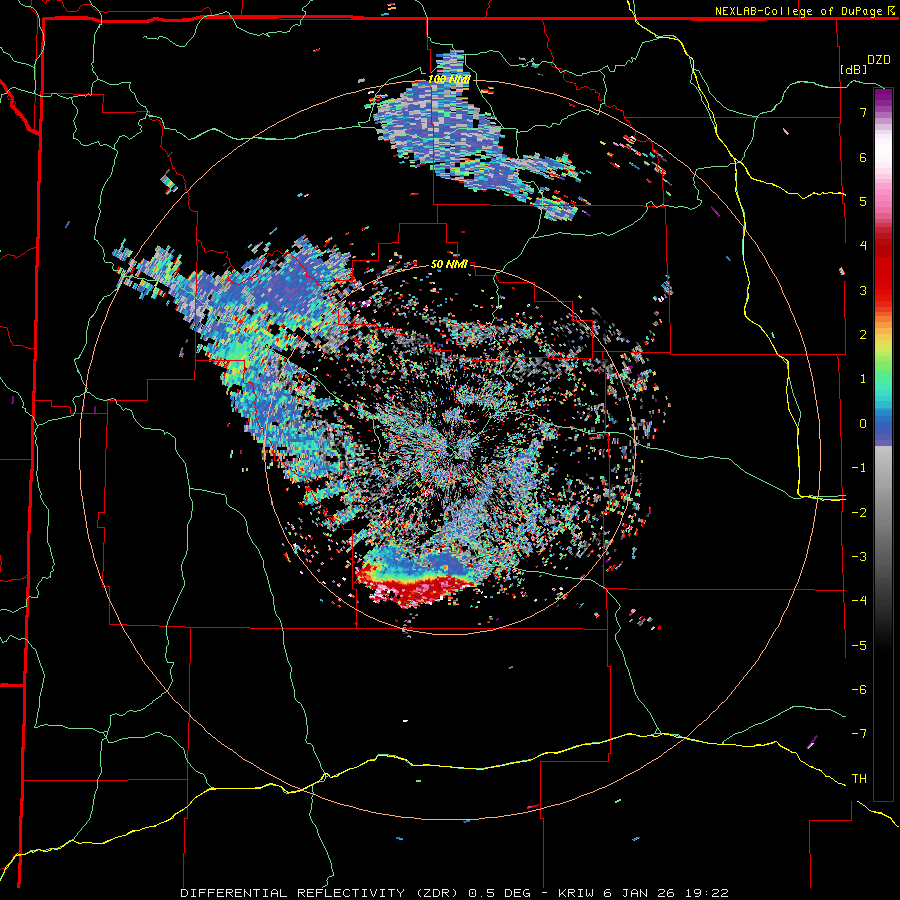Viewport: 900px width, 900px height.
Task: Click the 3 value on the scale
Action: pyautogui.click(x=863, y=290)
